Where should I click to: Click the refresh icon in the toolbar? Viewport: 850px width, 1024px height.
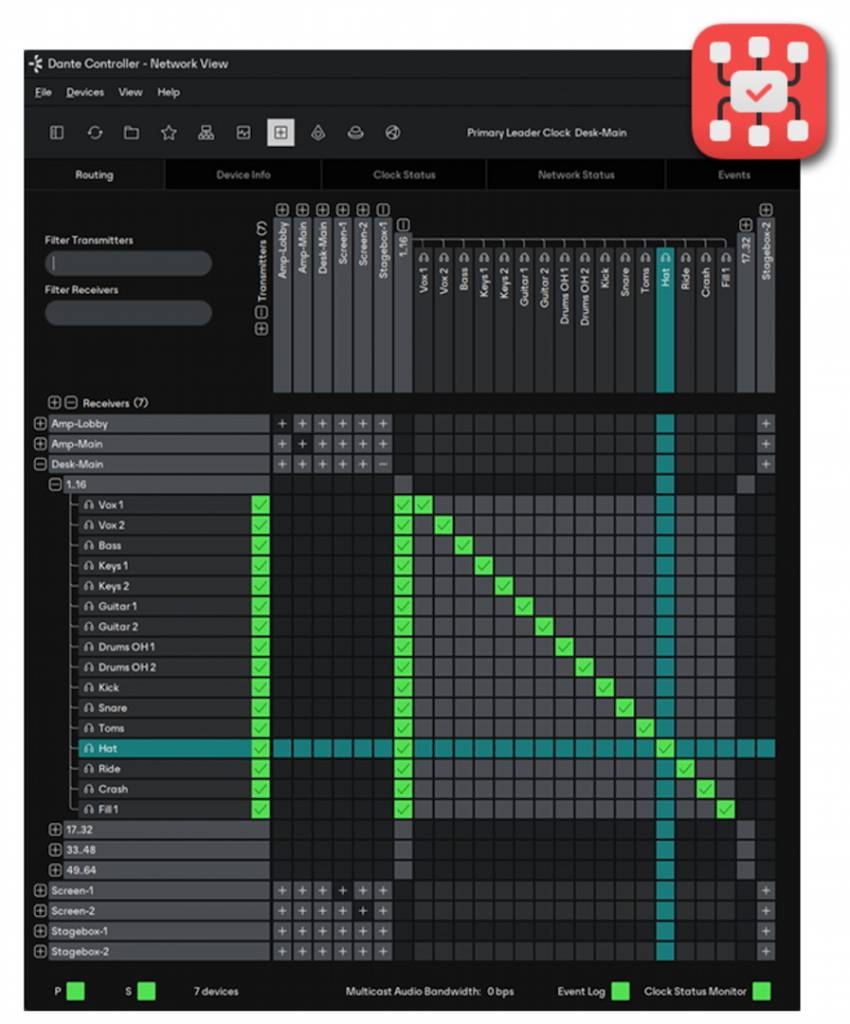94,133
